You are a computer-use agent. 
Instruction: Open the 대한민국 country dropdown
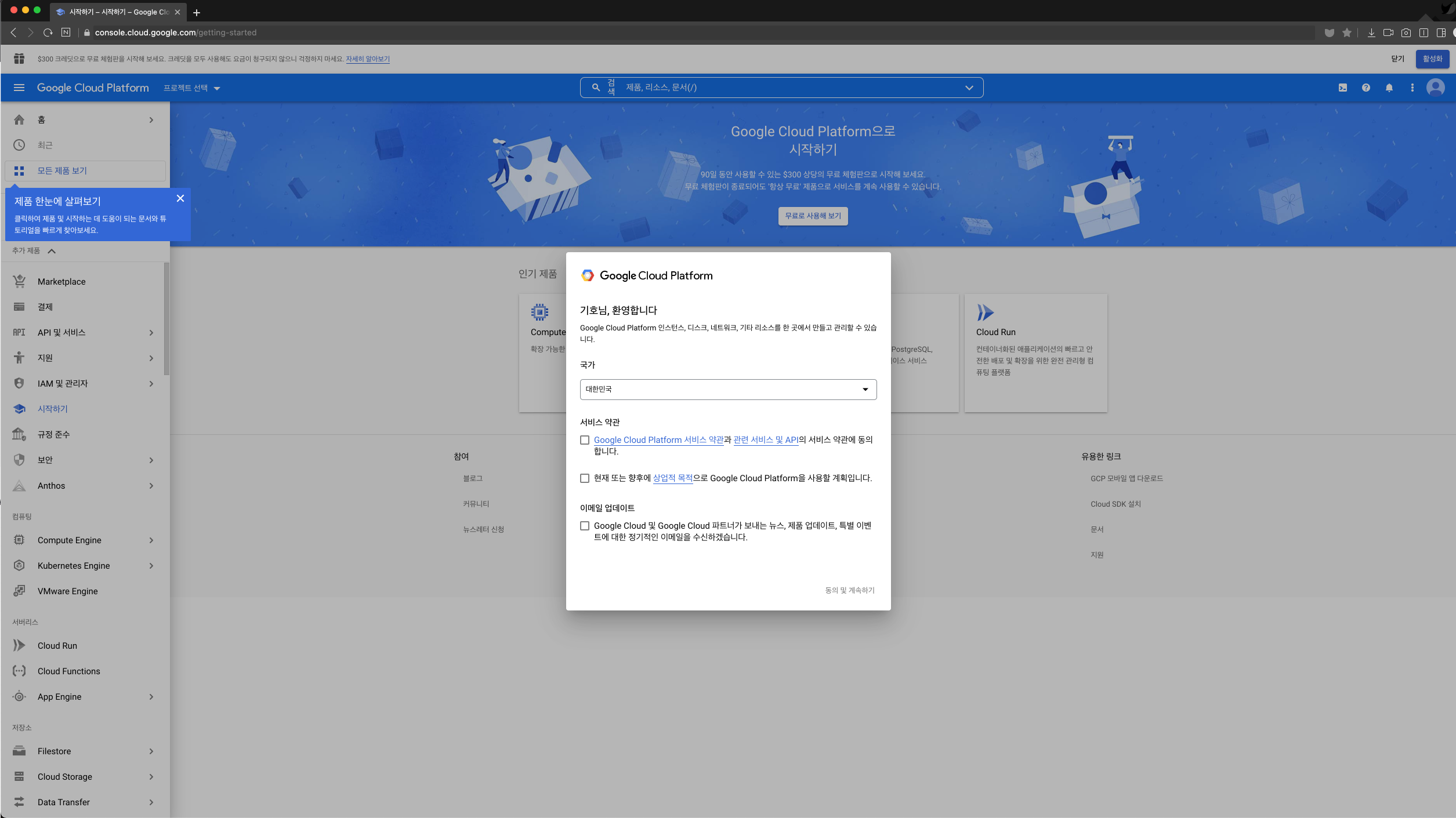(728, 390)
